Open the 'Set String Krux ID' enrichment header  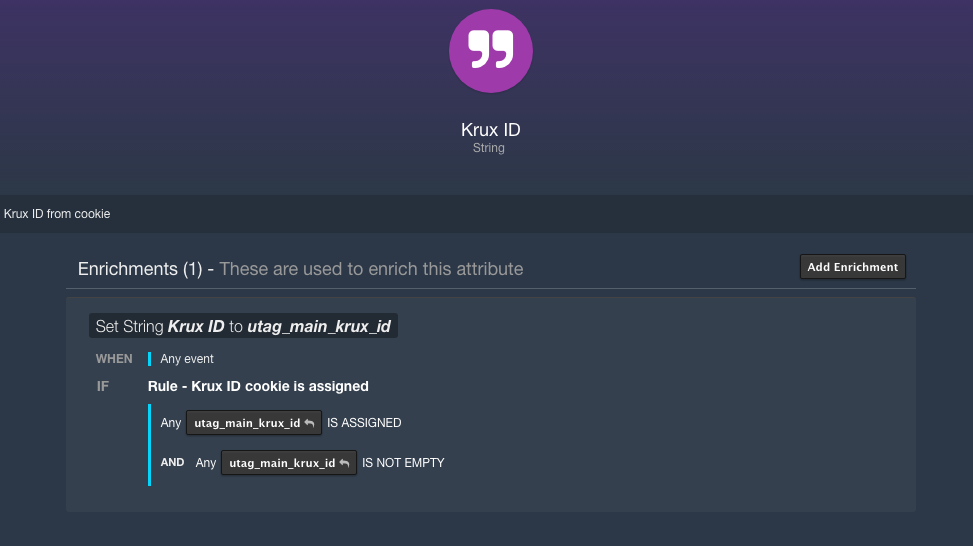coord(243,326)
